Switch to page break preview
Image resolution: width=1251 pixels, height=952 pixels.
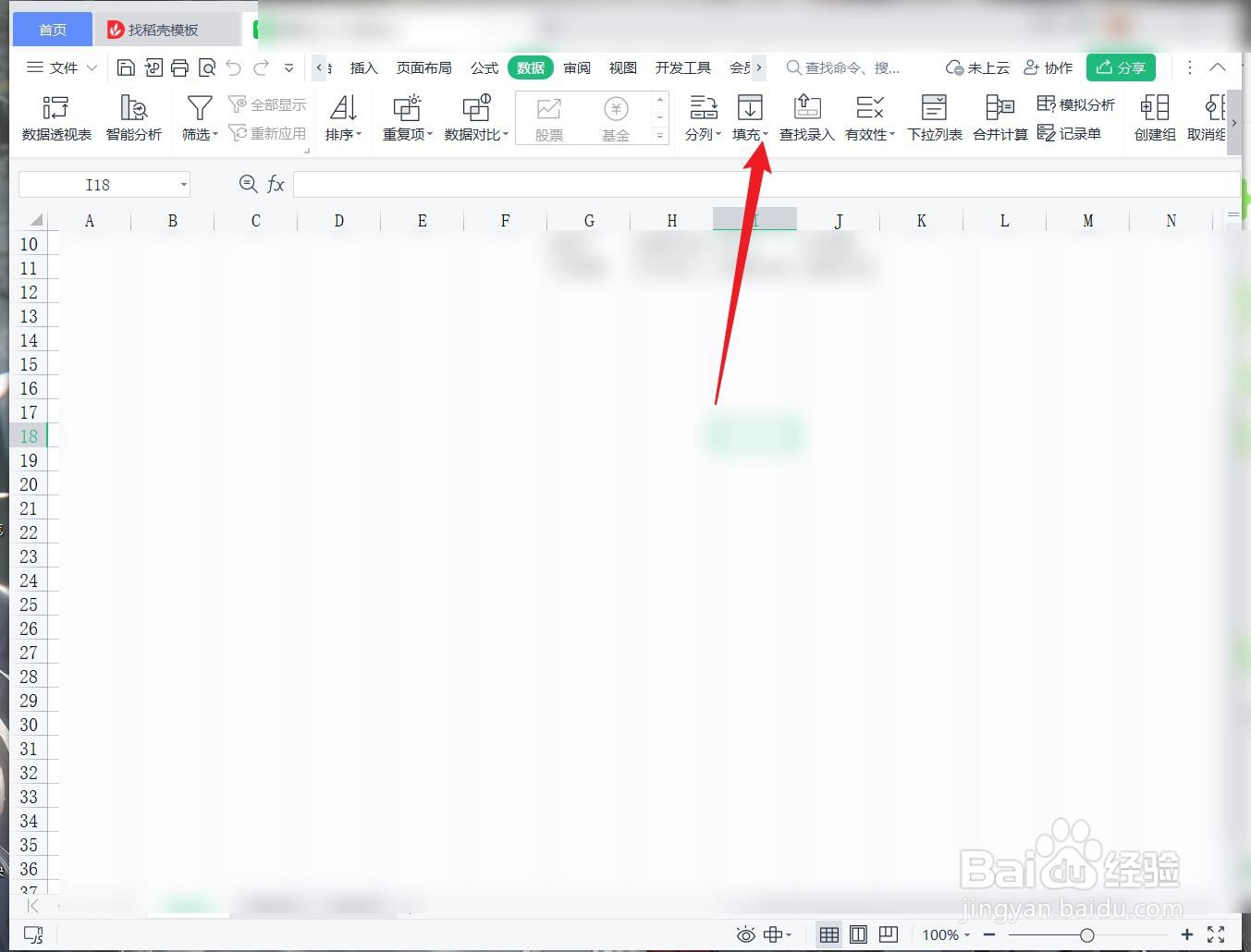click(x=889, y=934)
